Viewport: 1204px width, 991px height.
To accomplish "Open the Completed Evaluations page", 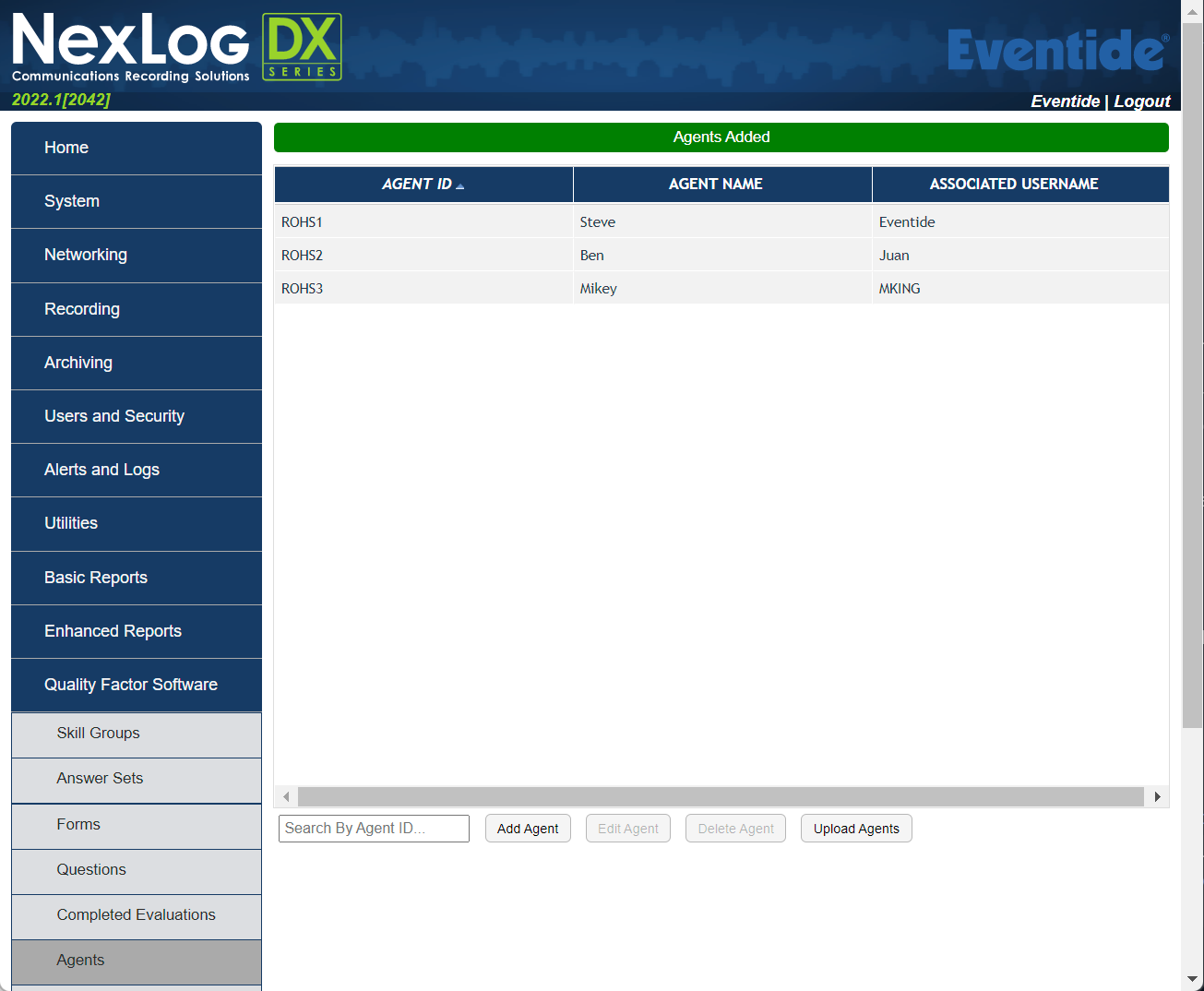I will (136, 914).
